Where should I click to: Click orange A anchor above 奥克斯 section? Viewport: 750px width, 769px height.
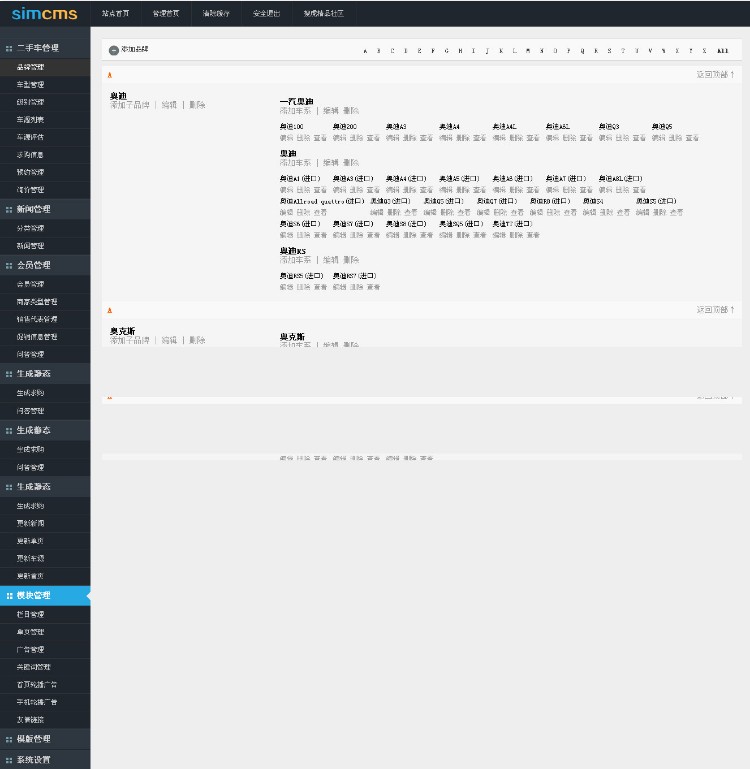109,310
